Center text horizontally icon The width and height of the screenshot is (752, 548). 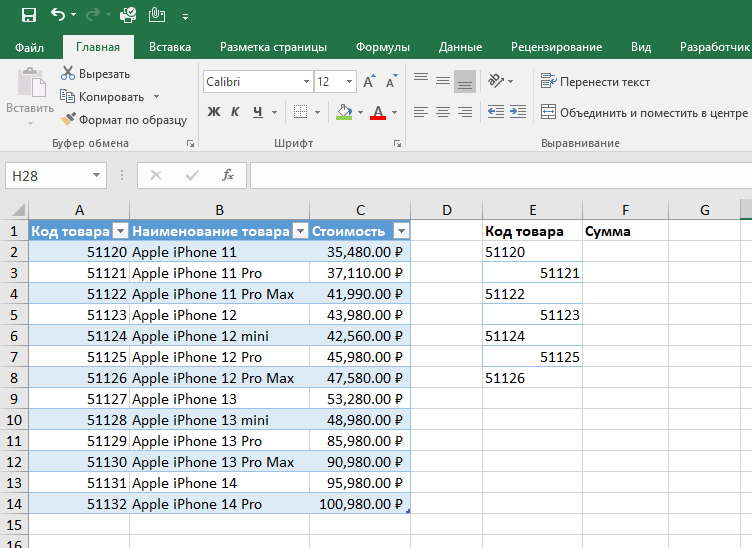coord(443,112)
